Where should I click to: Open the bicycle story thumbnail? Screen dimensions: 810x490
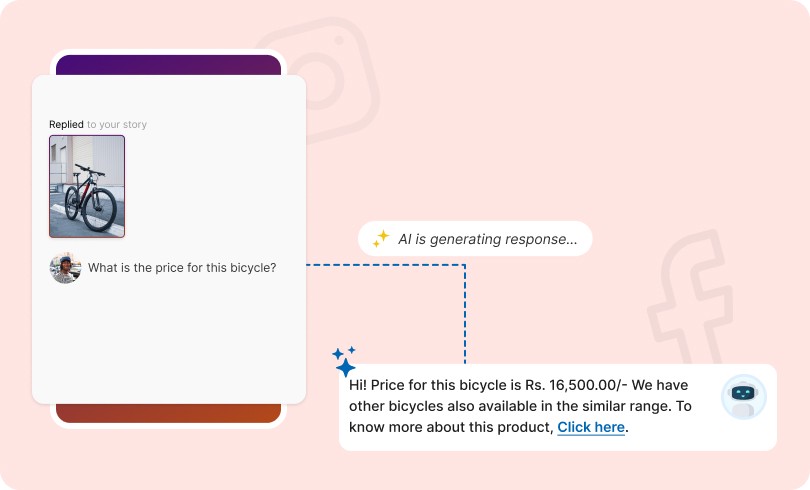pos(87,186)
